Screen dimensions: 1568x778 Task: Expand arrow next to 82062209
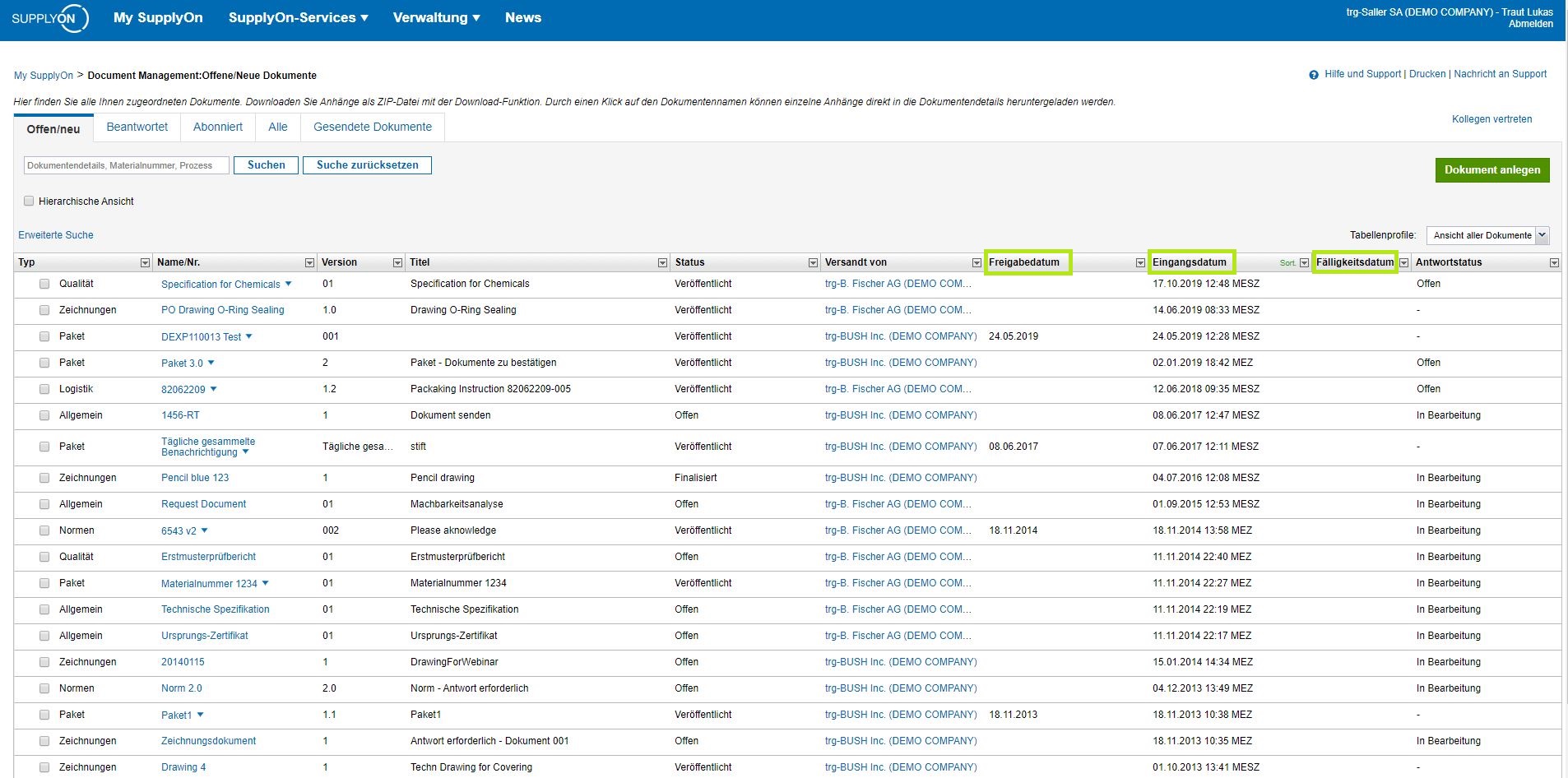214,389
